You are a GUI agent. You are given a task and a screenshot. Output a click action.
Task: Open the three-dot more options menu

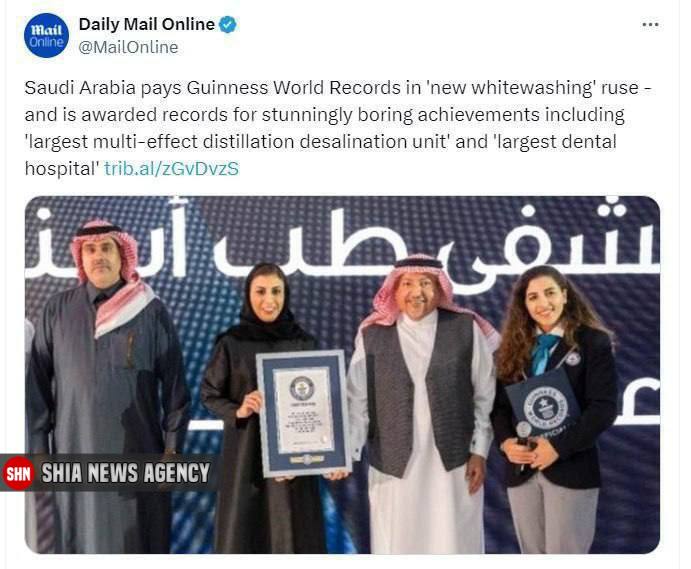(650, 24)
